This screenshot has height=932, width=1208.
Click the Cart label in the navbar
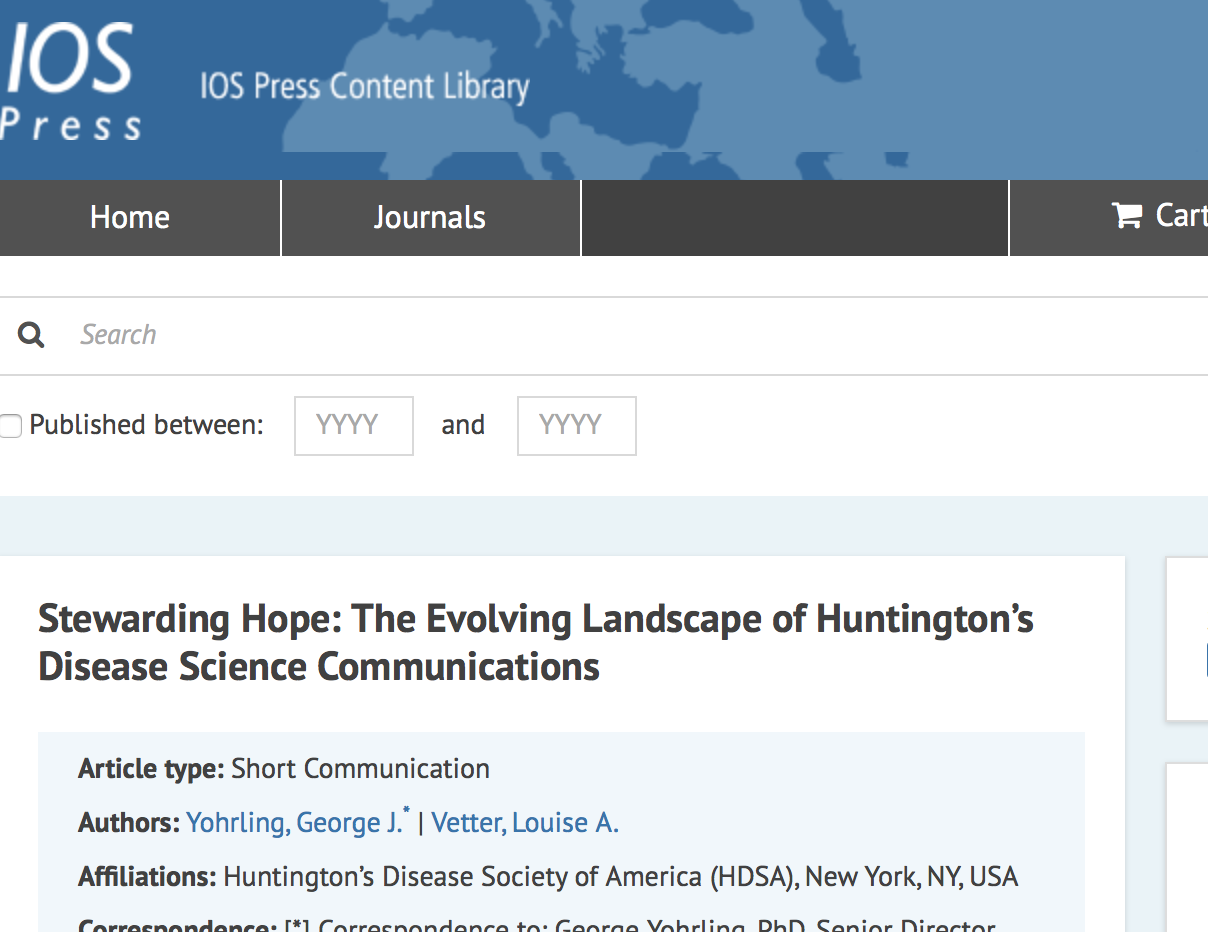tap(1180, 215)
